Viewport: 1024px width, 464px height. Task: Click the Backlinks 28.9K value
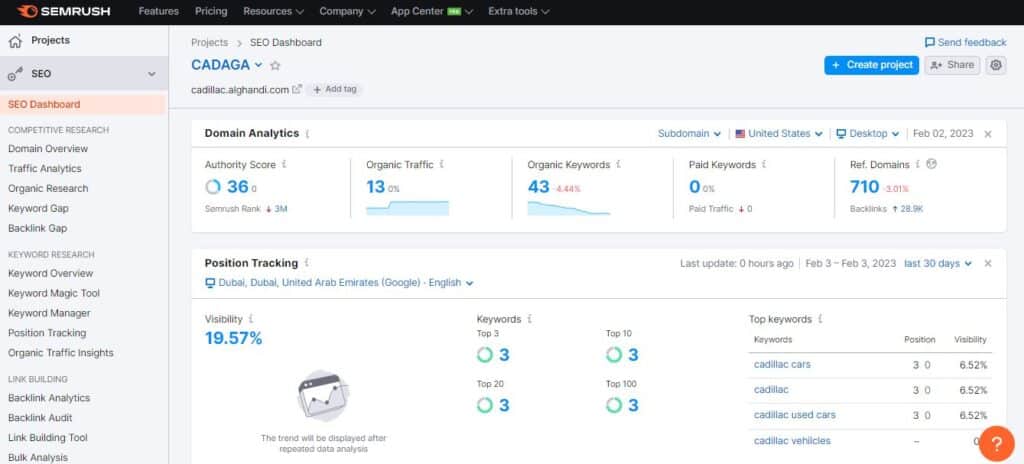[x=910, y=209]
